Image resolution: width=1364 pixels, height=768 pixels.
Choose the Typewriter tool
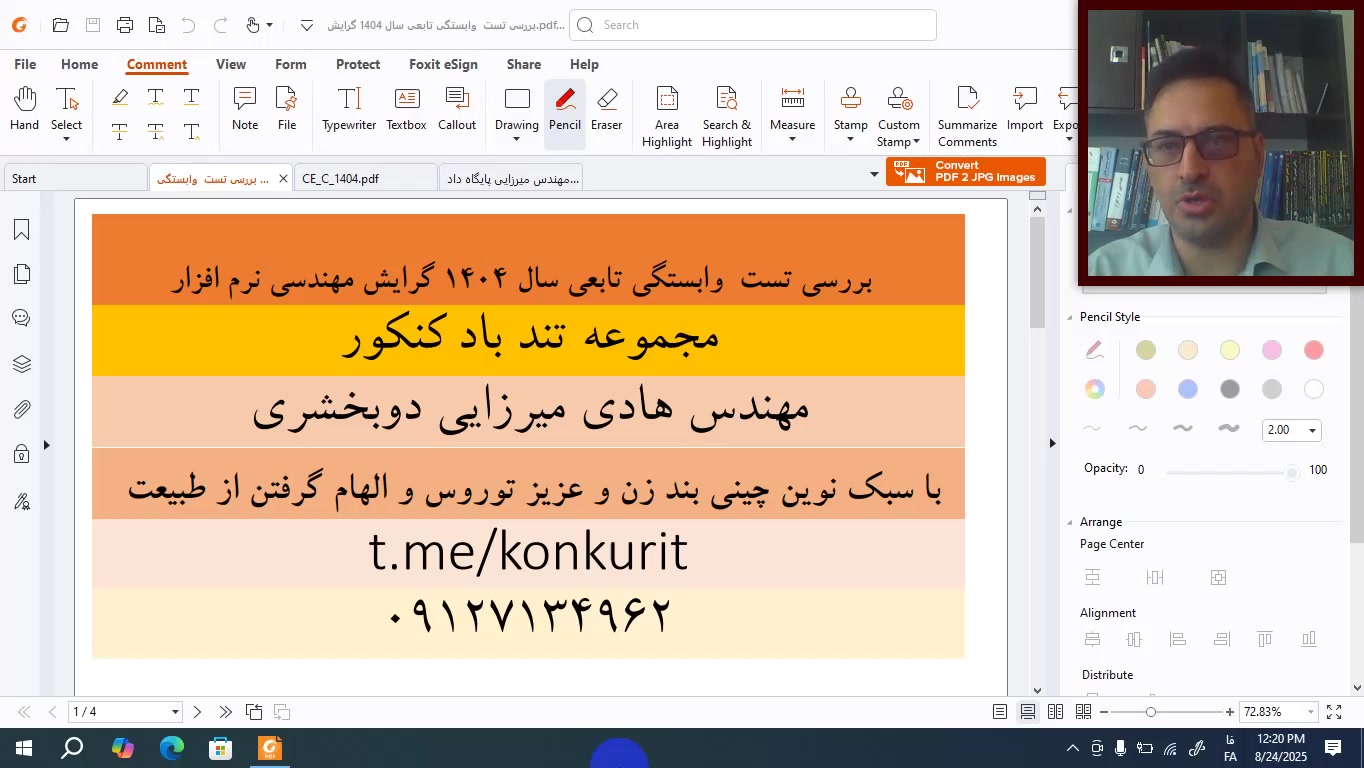[x=349, y=109]
